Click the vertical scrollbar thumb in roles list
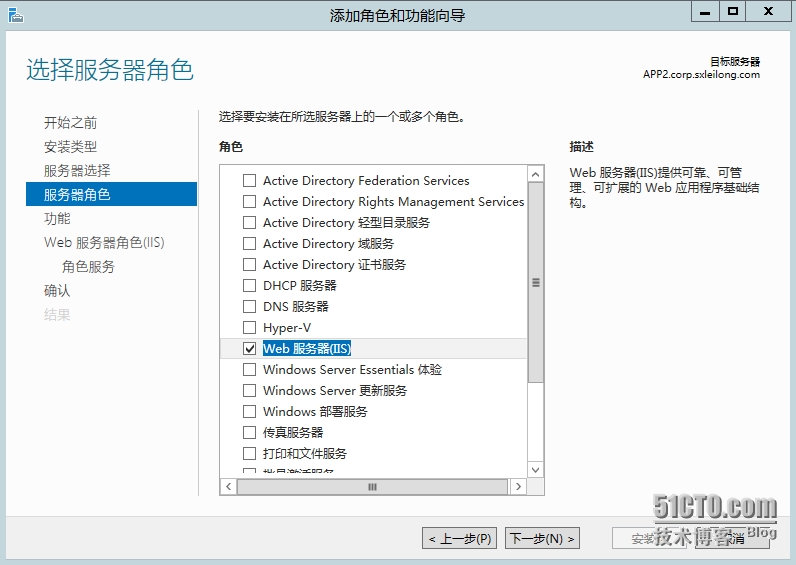 tap(536, 283)
